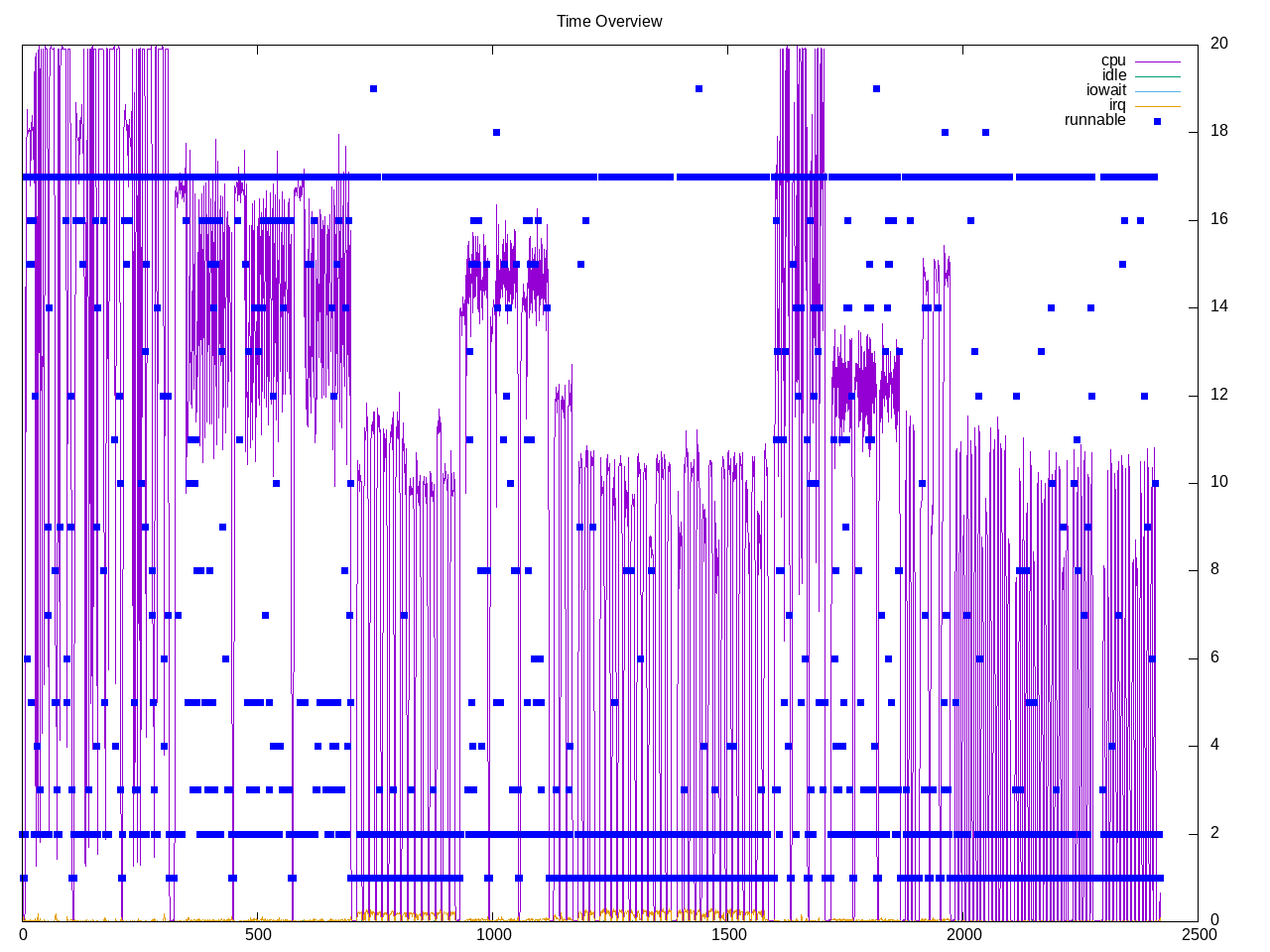Click x-axis tick label 2500
1270x952 pixels.
click(1198, 935)
